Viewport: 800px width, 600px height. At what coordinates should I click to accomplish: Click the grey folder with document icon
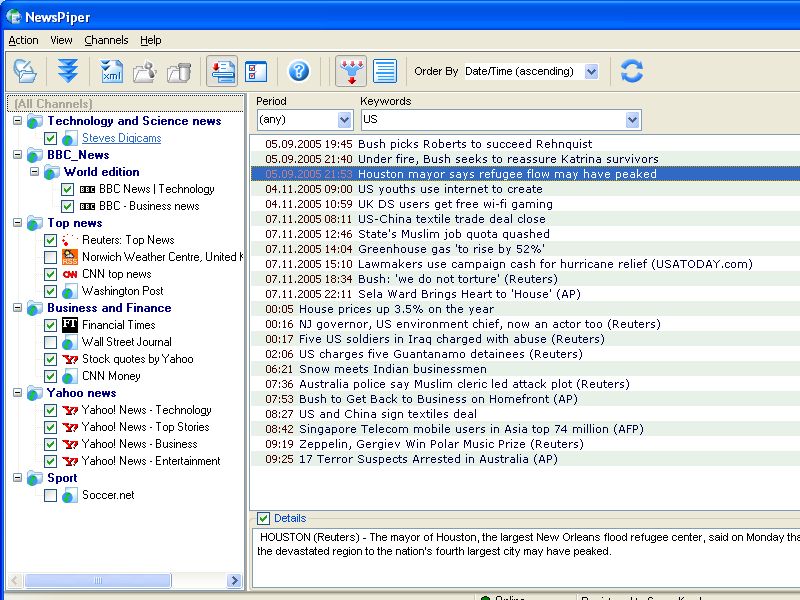[179, 71]
